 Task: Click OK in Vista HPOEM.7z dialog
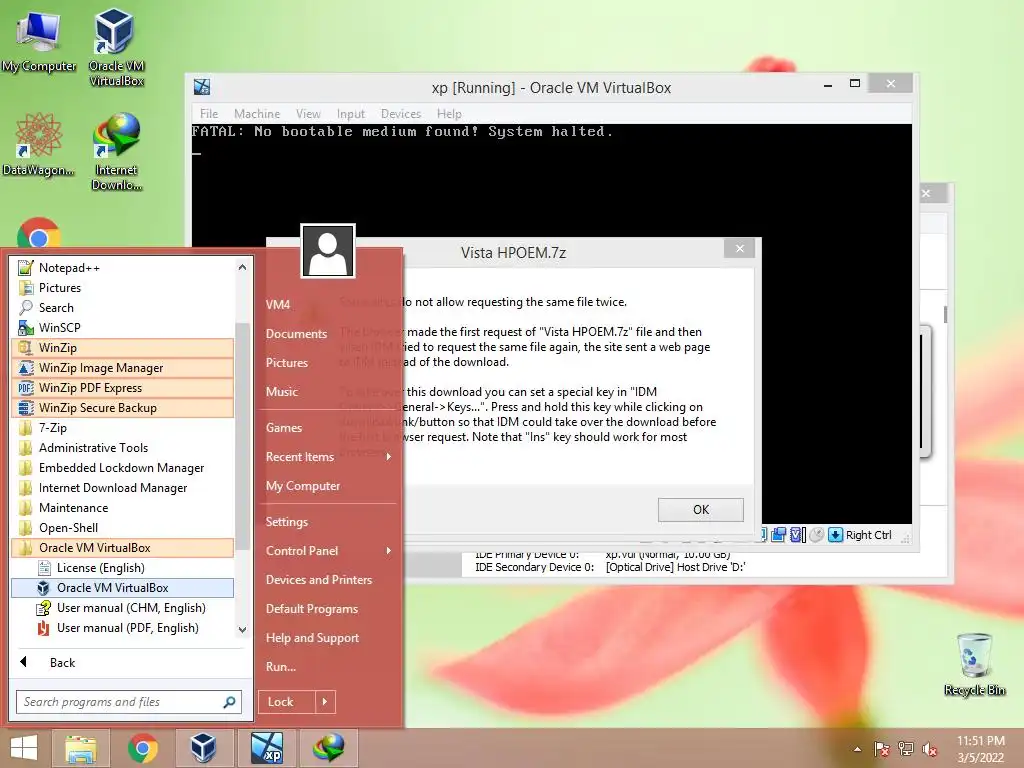coord(701,509)
